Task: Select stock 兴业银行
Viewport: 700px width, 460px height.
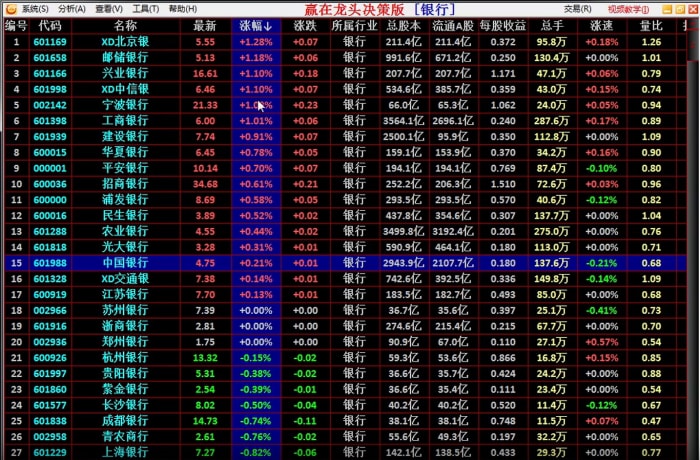Action: point(125,74)
